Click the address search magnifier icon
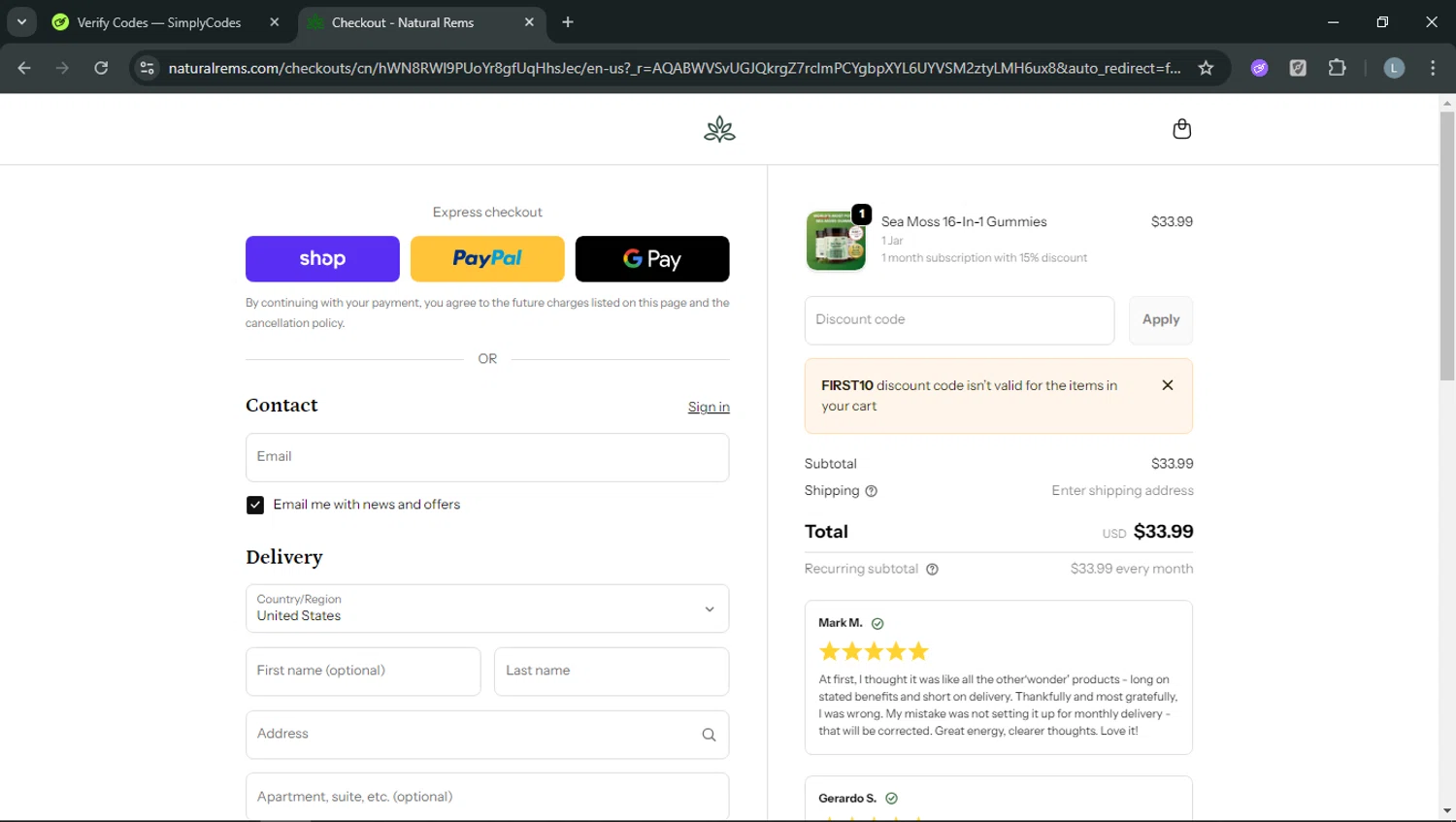Viewport: 1456px width, 822px height. pos(709,735)
